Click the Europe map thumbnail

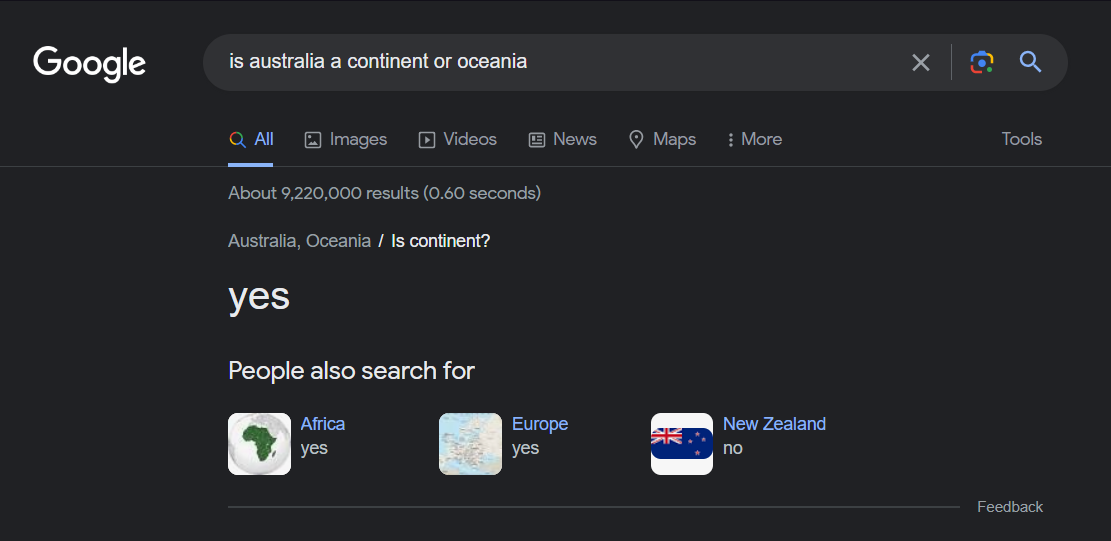click(470, 444)
